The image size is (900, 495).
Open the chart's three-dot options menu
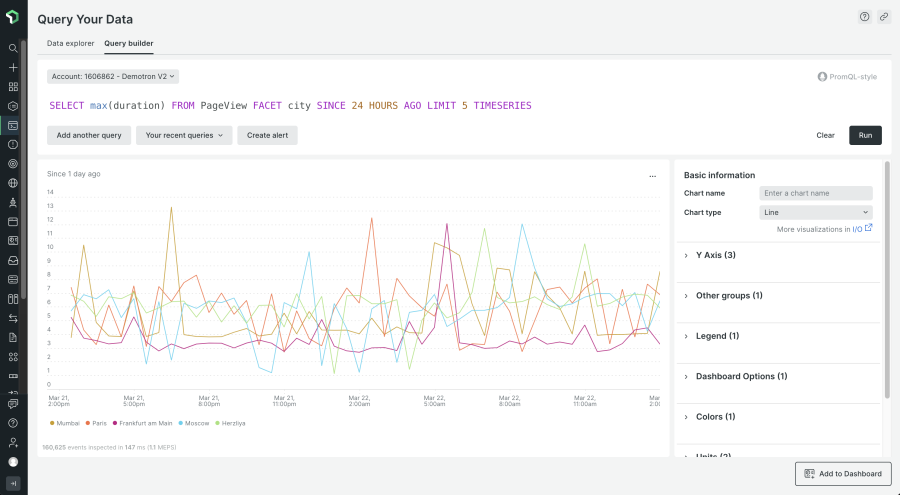652,175
